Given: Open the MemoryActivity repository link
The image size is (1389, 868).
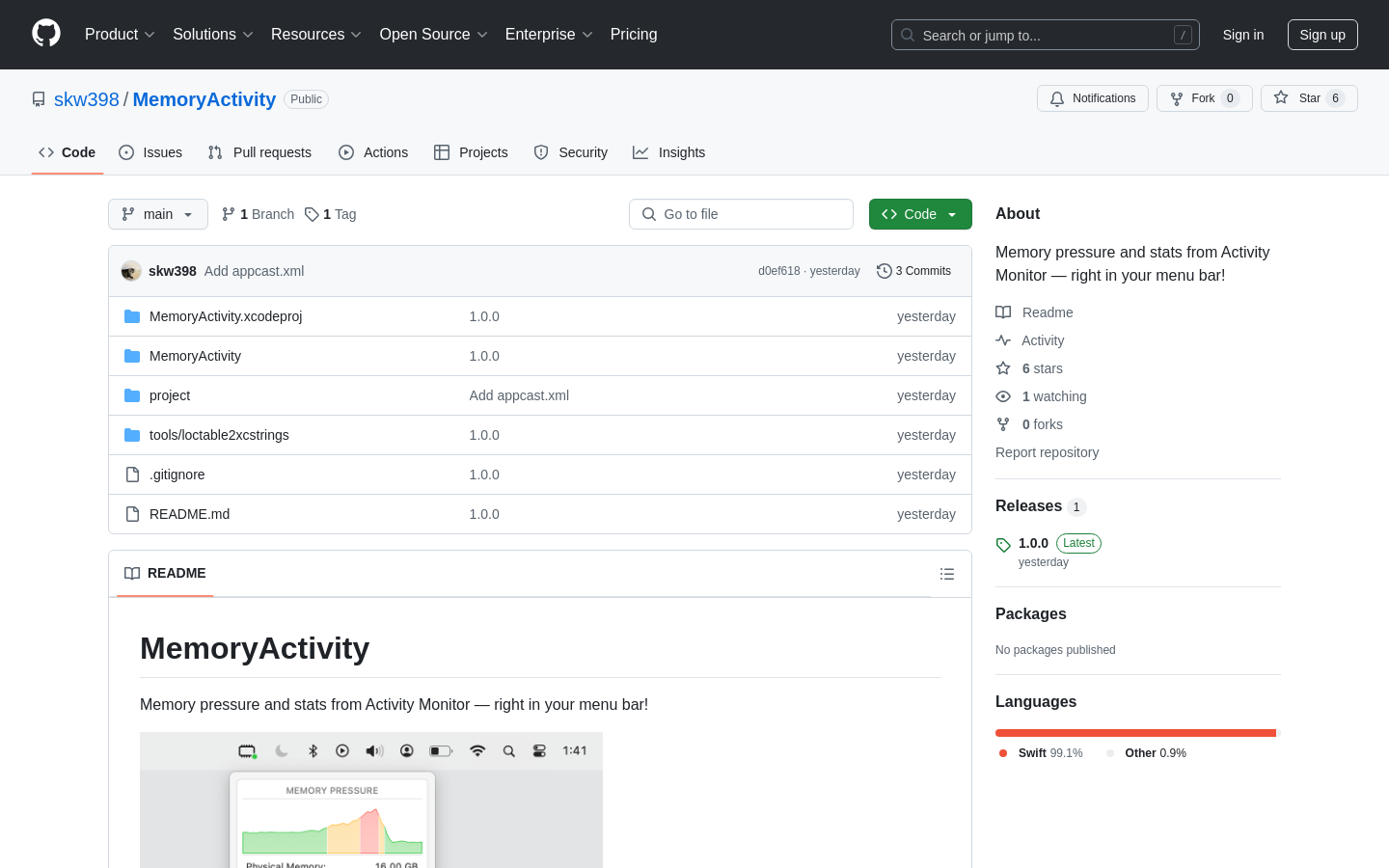Looking at the screenshot, I should coord(204,99).
